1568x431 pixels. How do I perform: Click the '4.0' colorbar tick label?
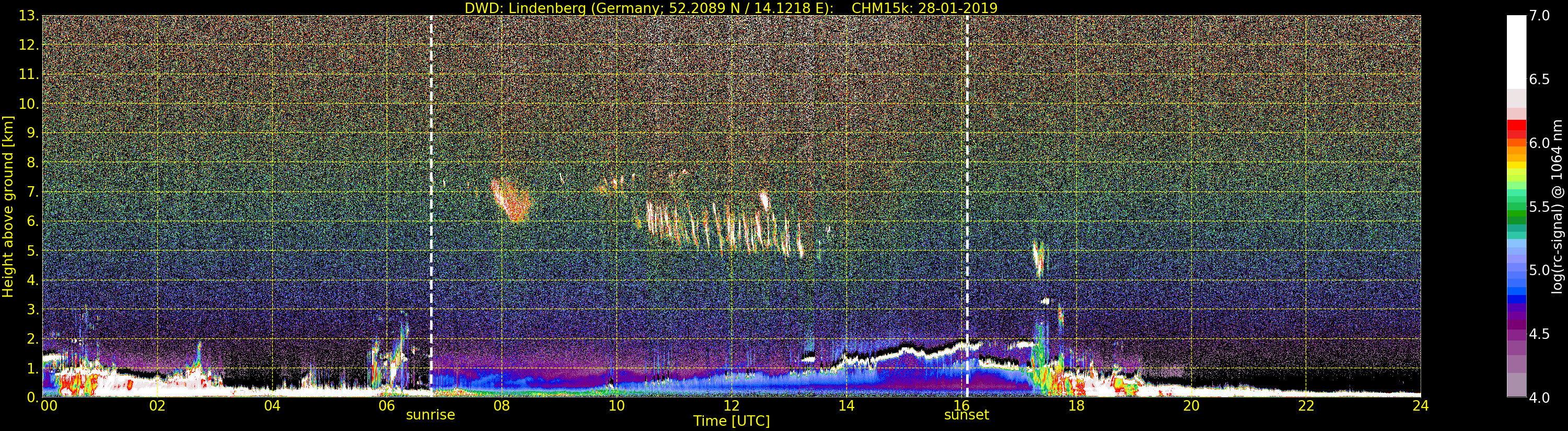click(x=1539, y=398)
